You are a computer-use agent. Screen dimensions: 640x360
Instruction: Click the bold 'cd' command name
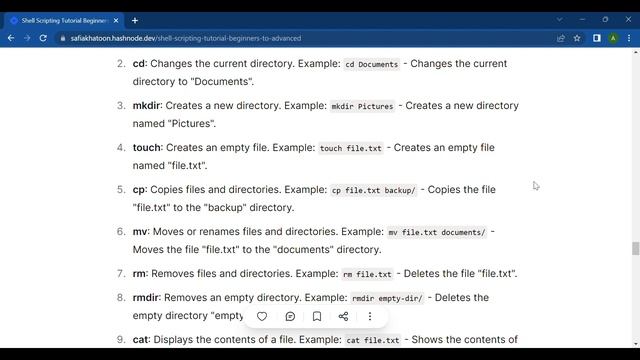pos(139,64)
